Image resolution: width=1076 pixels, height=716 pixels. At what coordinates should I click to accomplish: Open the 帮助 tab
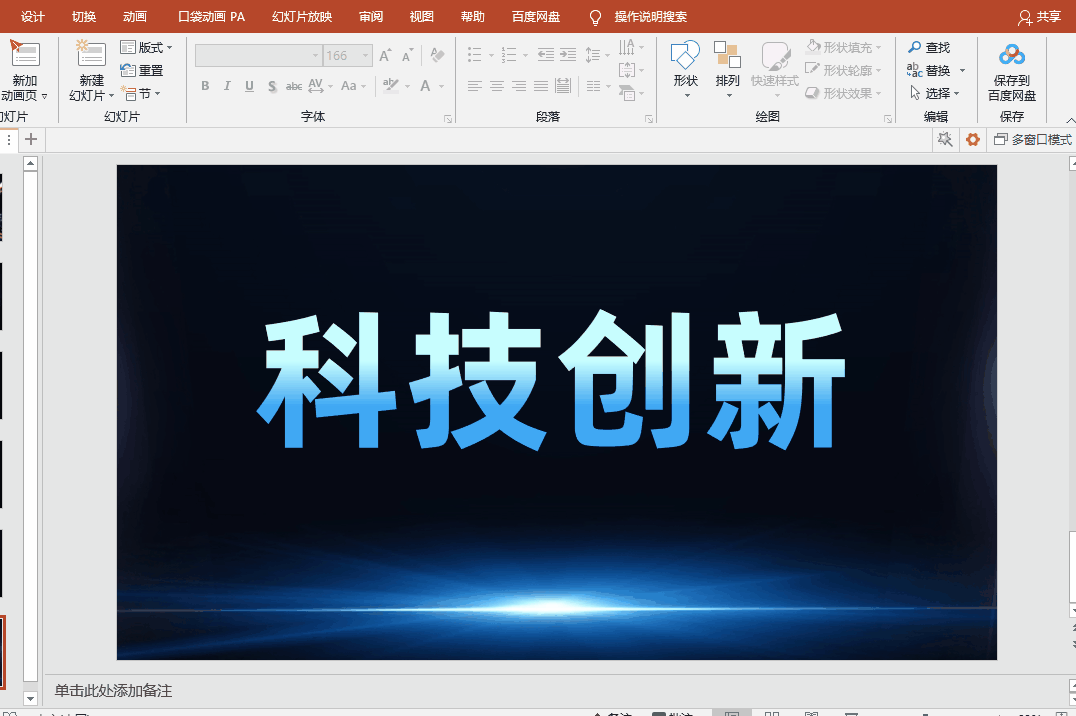(x=472, y=16)
